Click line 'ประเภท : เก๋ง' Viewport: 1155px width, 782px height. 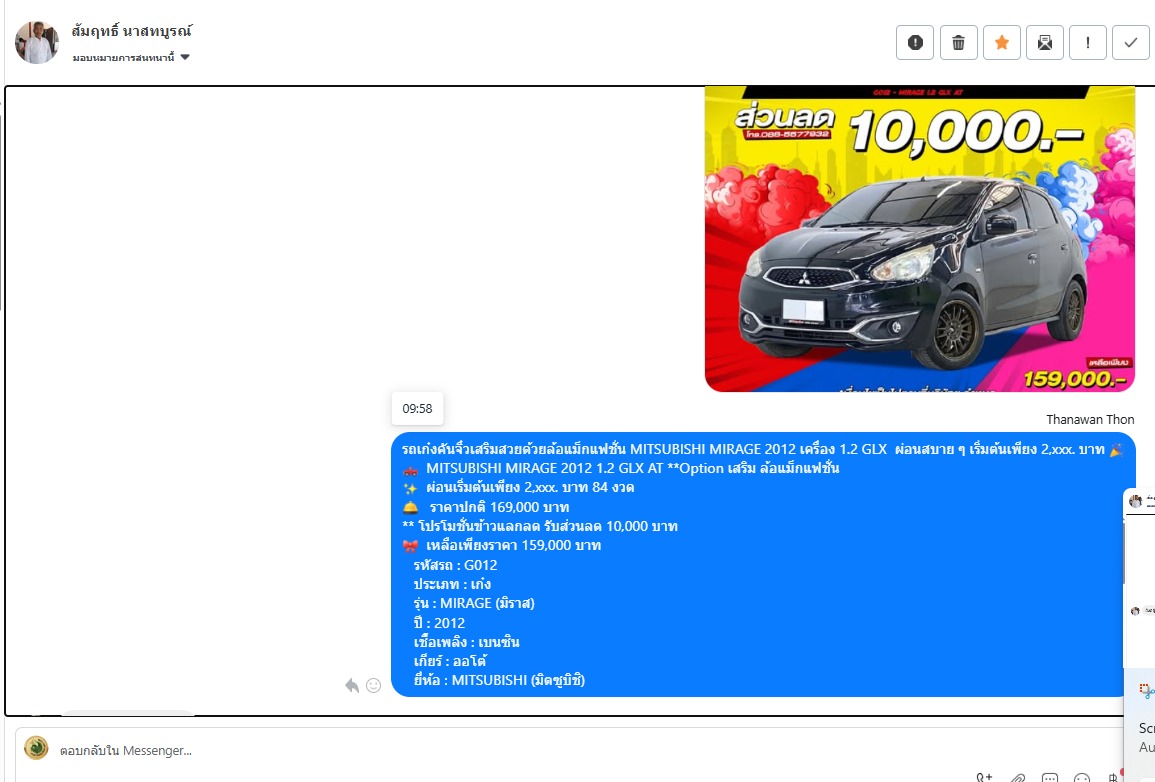pyautogui.click(x=452, y=585)
